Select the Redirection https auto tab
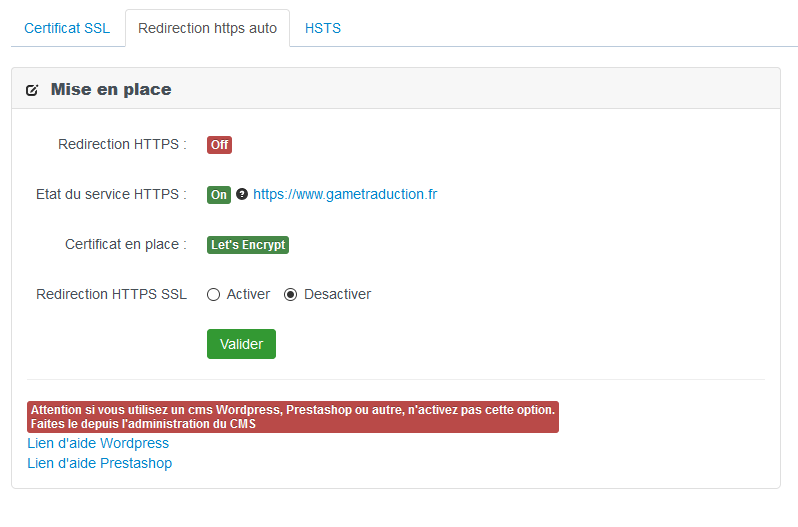 [207, 28]
